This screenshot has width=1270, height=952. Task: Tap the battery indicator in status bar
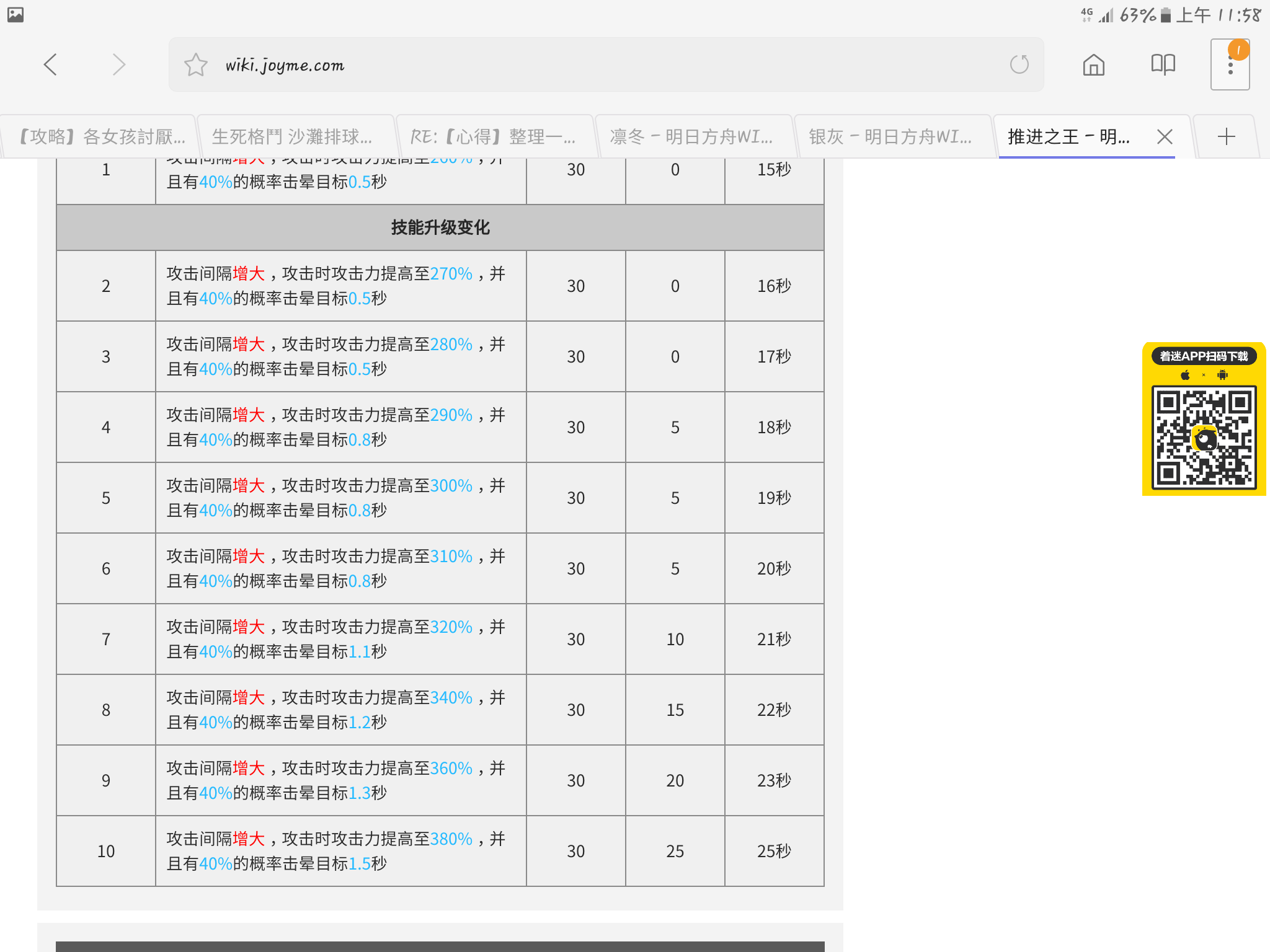1166,15
